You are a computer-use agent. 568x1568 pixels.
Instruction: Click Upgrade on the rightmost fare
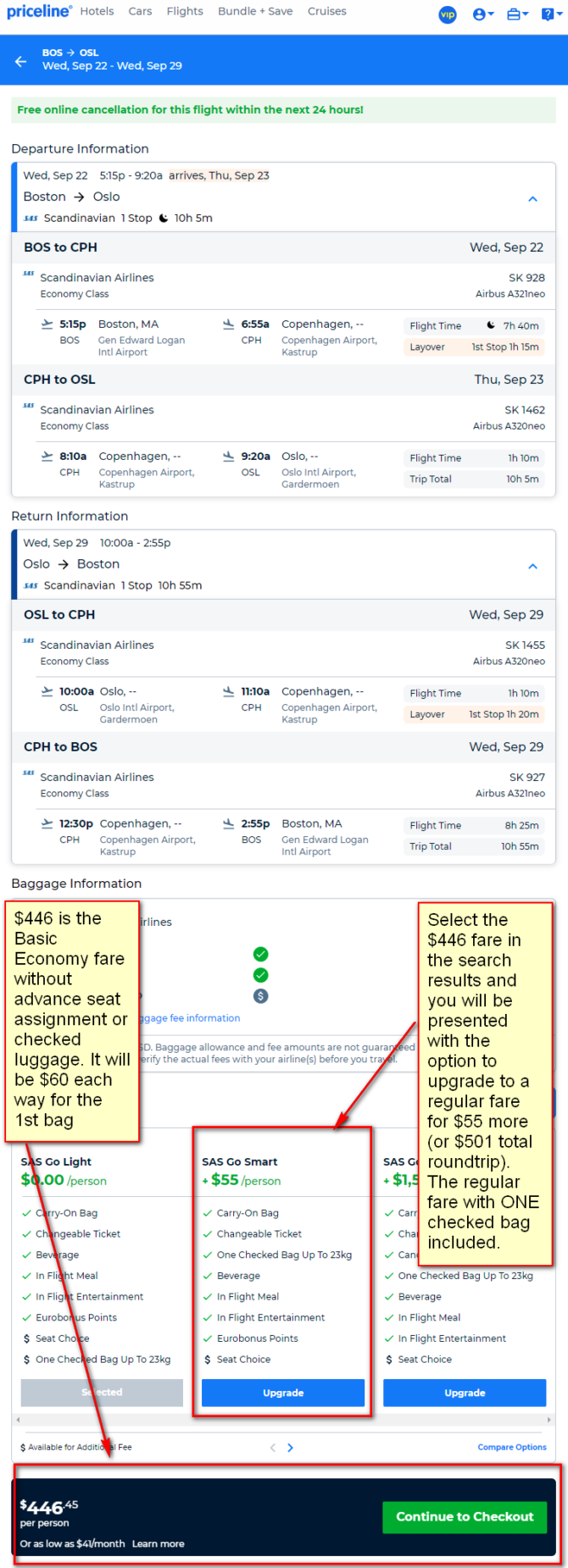pyautogui.click(x=465, y=1393)
